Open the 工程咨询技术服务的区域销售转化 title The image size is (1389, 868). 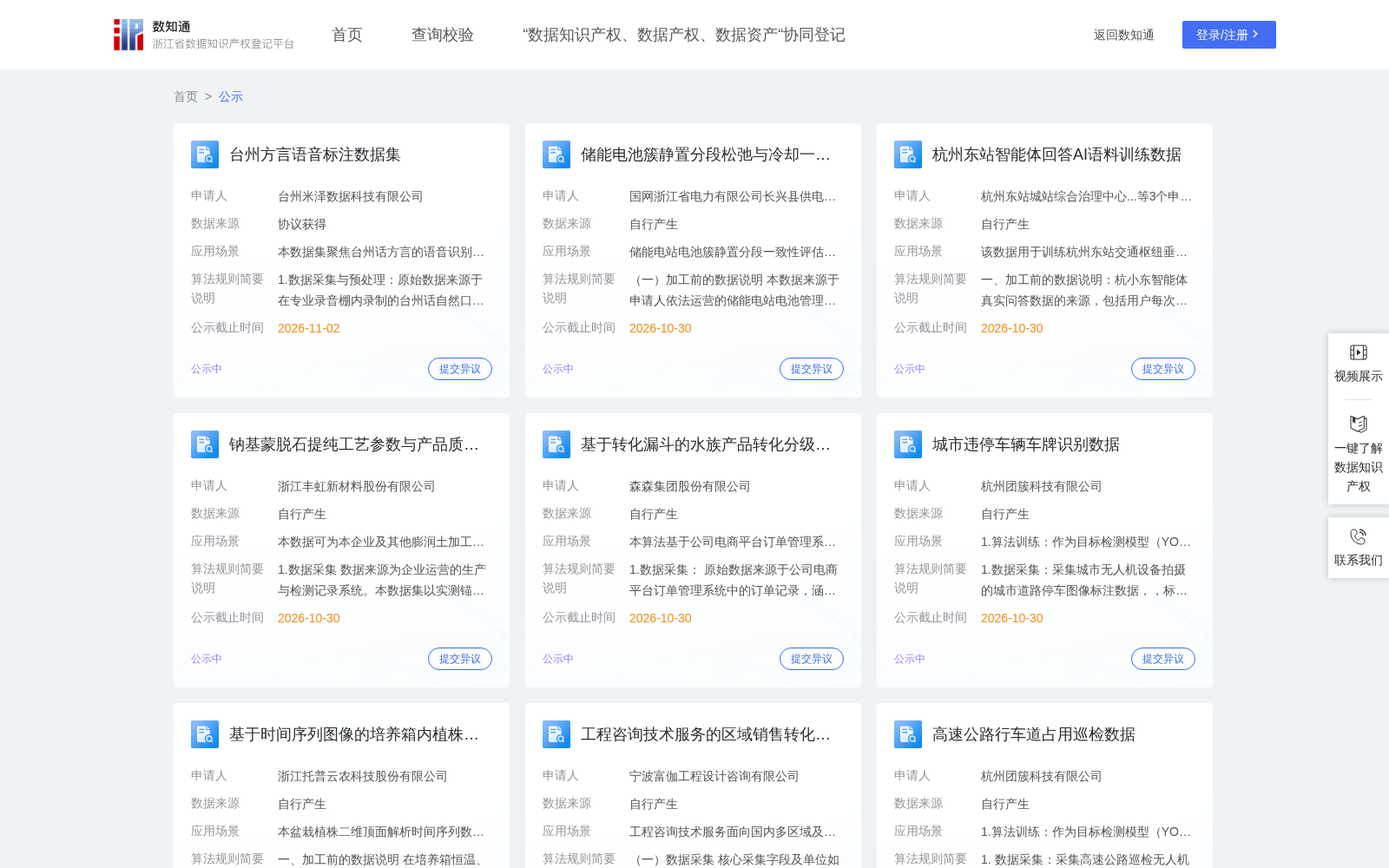pyautogui.click(x=706, y=734)
